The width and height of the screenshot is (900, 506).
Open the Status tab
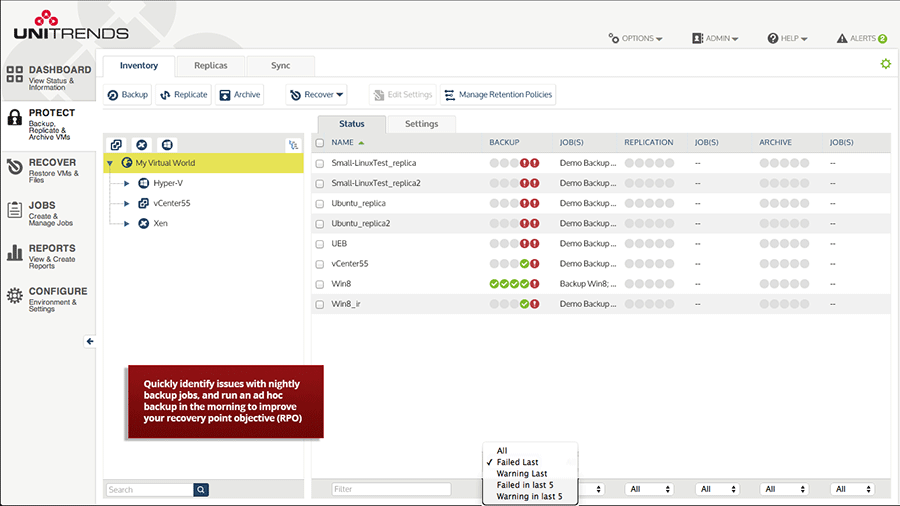pyautogui.click(x=352, y=124)
